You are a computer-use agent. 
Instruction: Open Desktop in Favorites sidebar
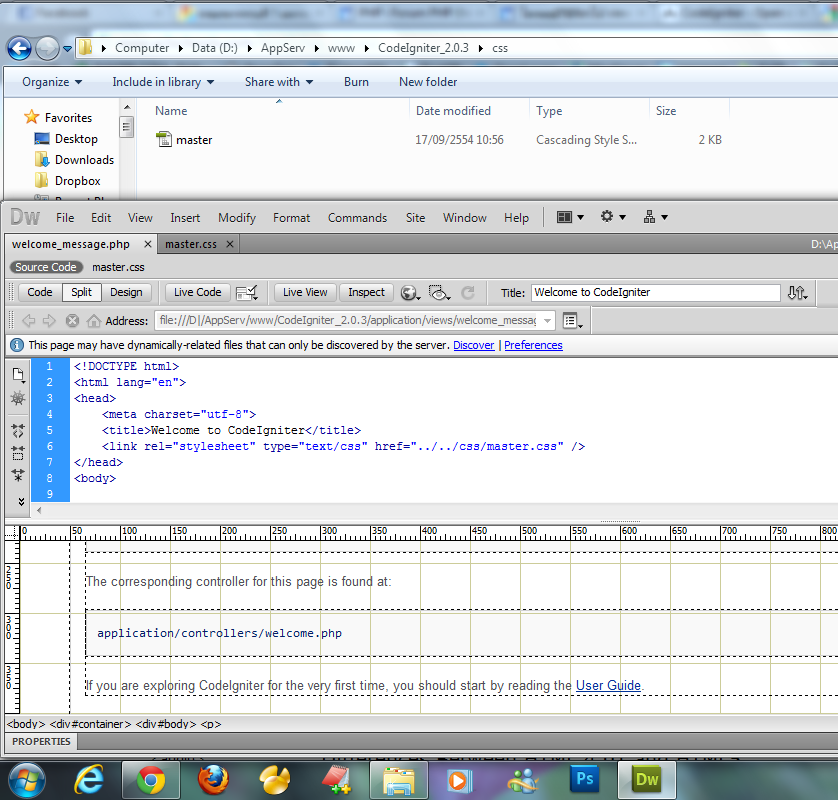[66, 139]
